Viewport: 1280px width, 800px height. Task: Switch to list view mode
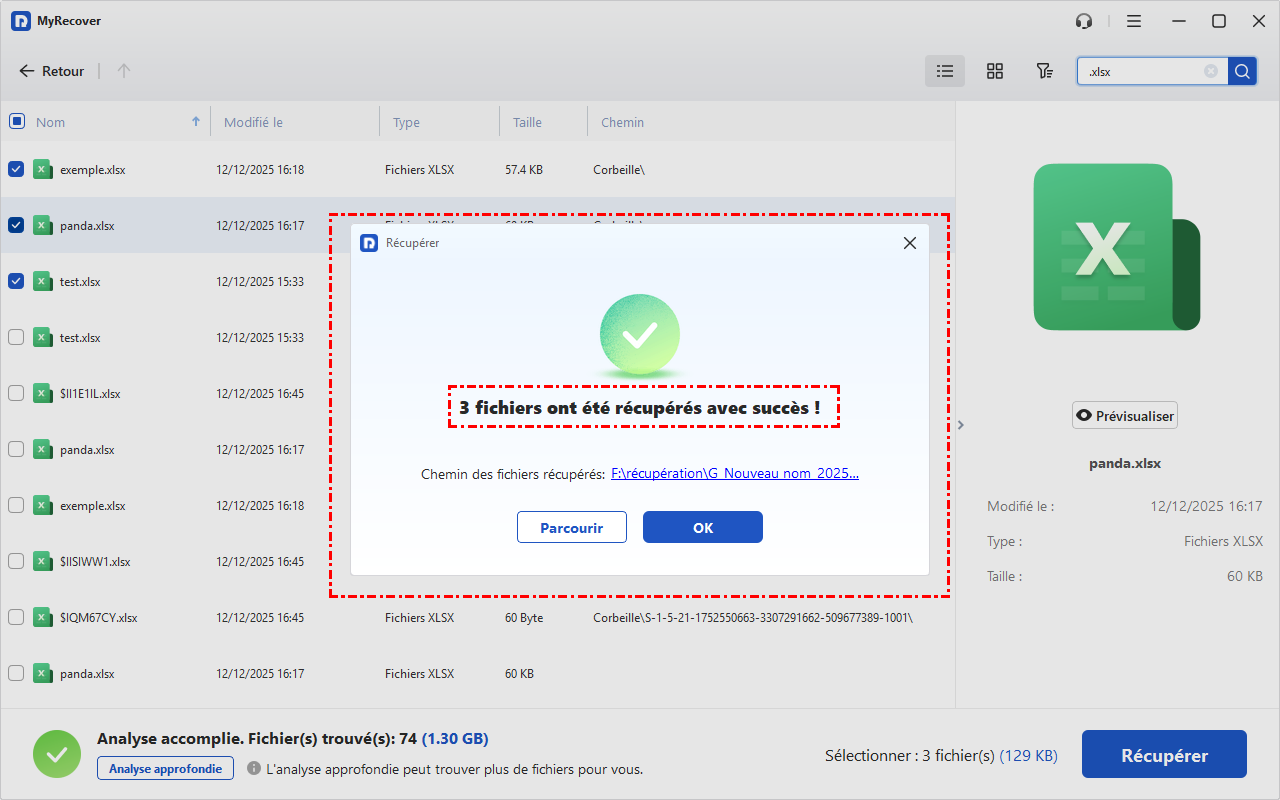point(944,71)
